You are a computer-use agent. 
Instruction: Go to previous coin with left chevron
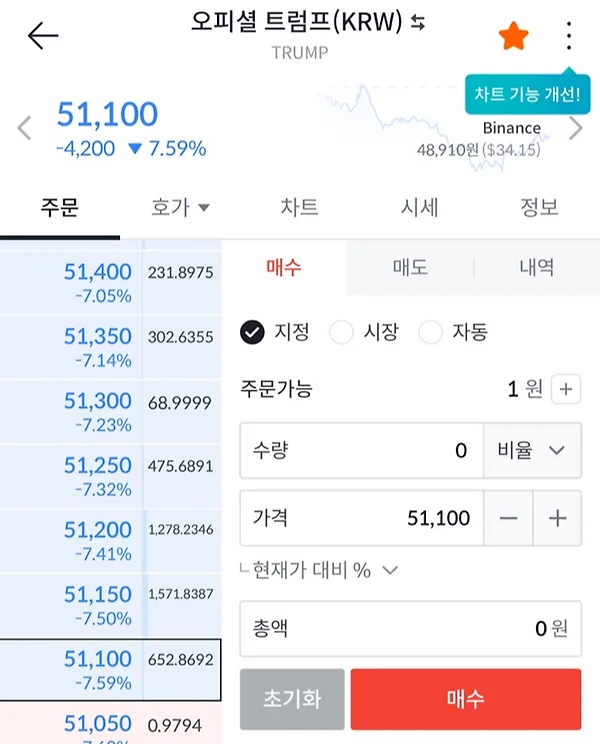(x=24, y=128)
